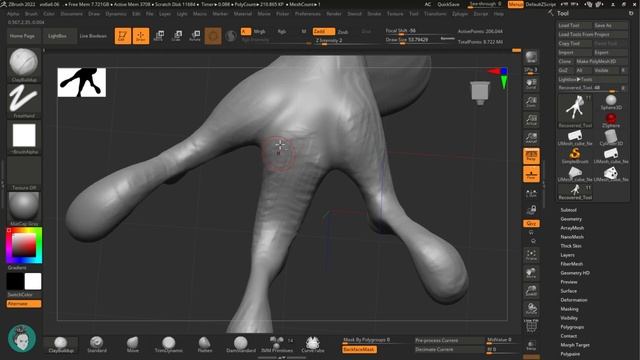This screenshot has height=360, width=640.
Task: Activate Draw mode button
Action: pos(141,36)
